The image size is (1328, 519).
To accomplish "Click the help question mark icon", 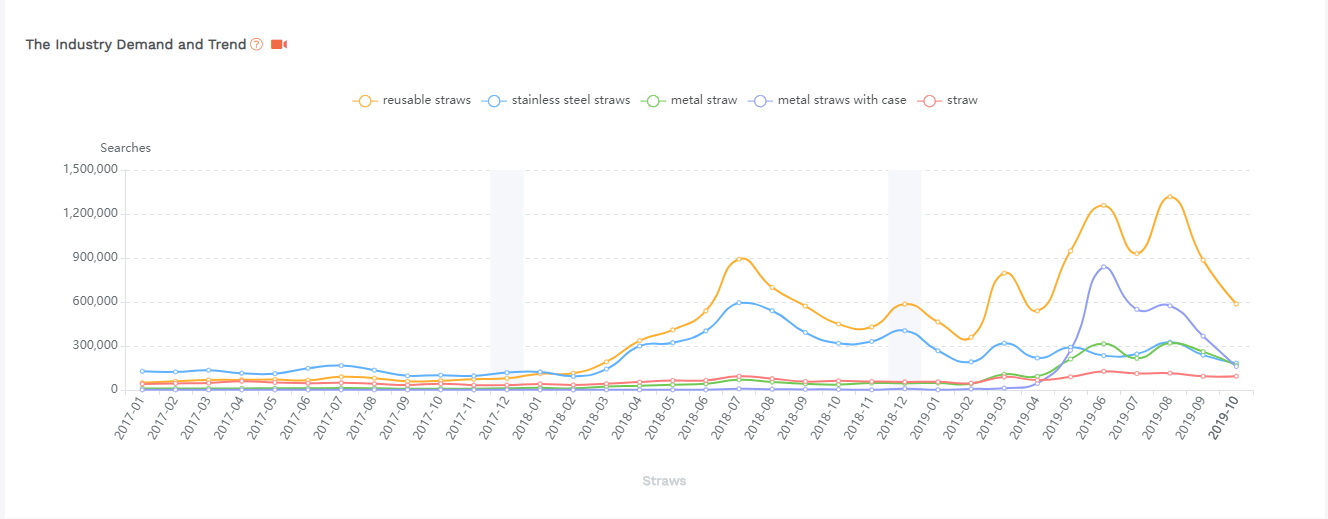I will click(257, 45).
